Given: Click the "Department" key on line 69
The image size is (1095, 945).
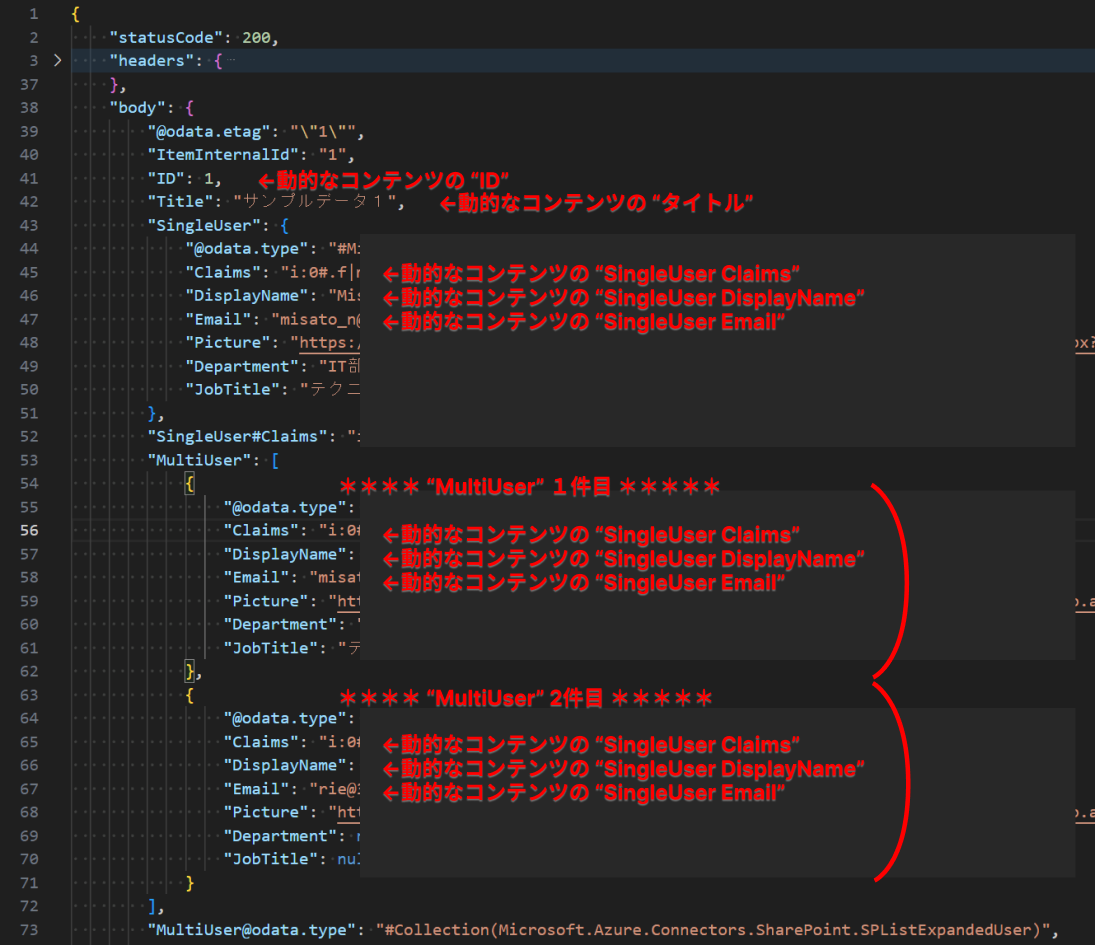Looking at the screenshot, I should click(280, 836).
